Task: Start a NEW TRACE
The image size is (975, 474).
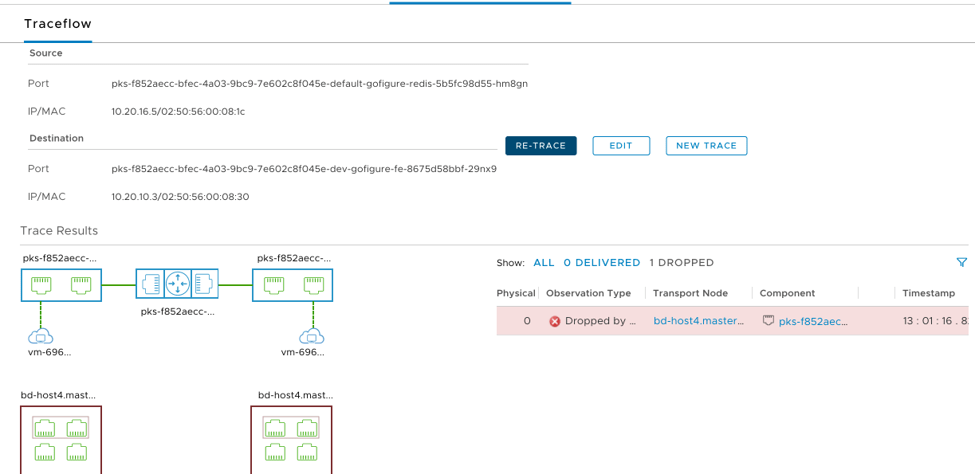Action: (x=706, y=146)
